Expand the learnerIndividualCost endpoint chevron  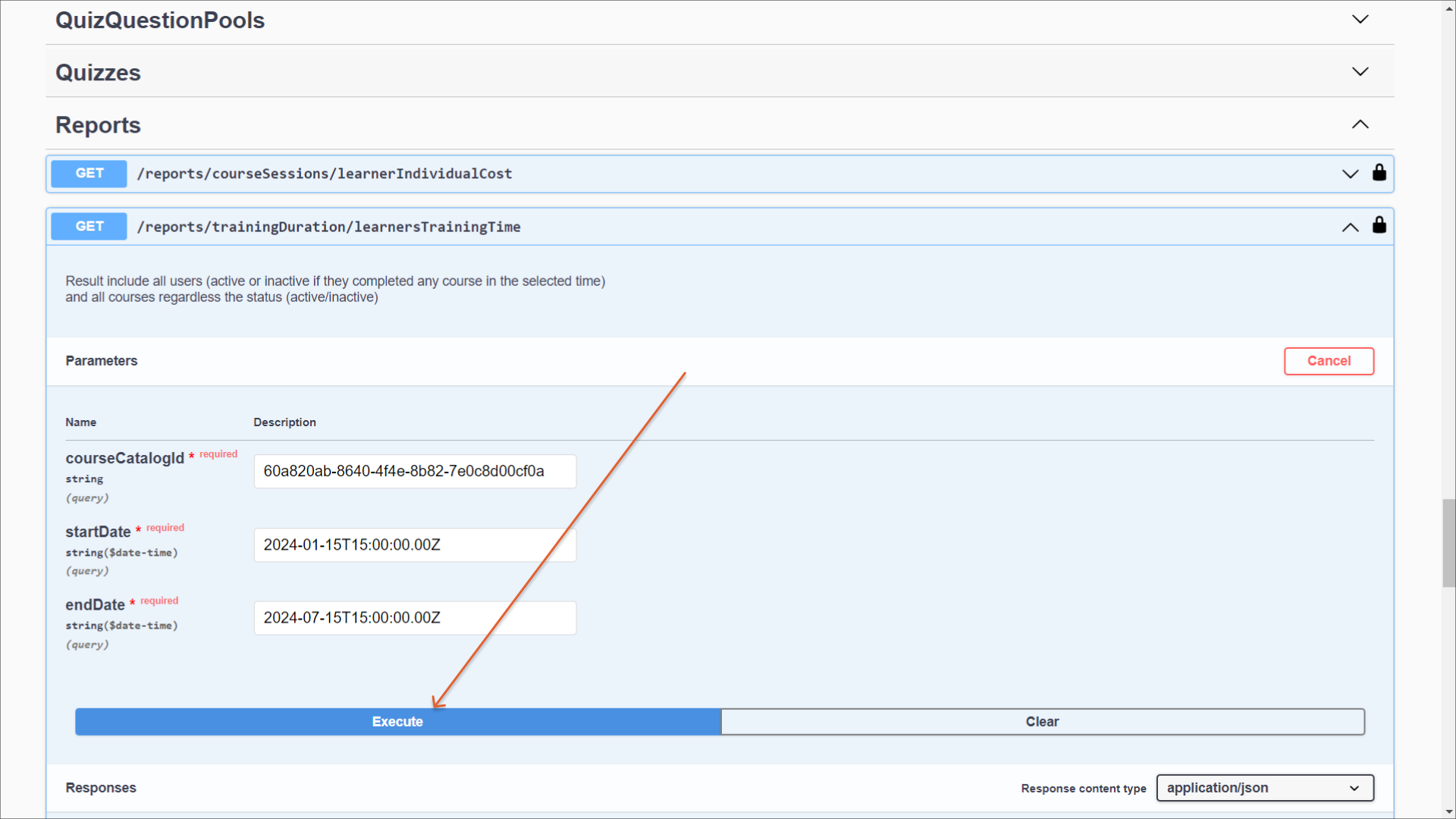click(1350, 174)
